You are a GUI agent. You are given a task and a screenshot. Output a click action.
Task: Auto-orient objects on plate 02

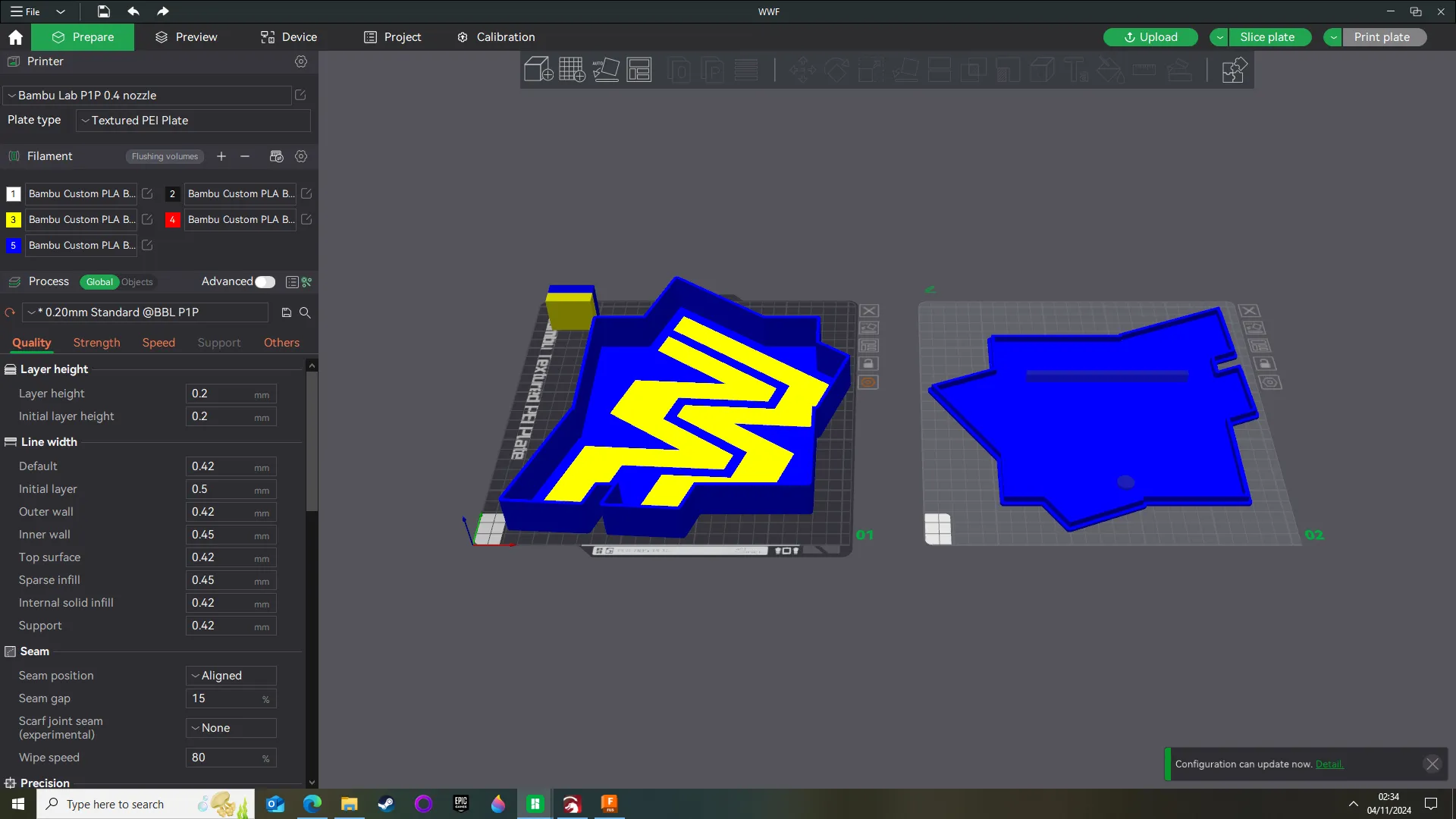(x=1254, y=328)
